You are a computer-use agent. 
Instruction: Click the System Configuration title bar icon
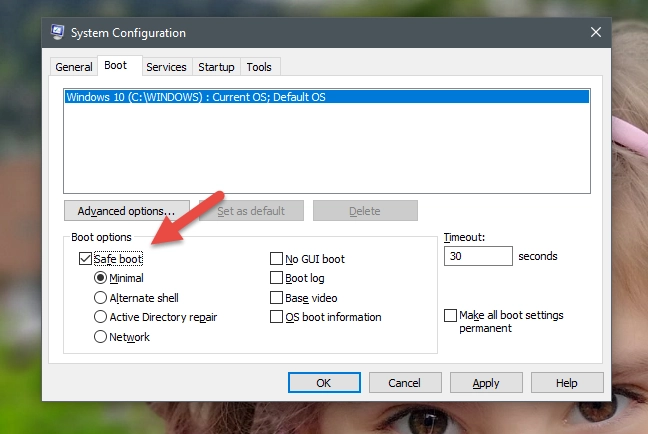click(57, 32)
